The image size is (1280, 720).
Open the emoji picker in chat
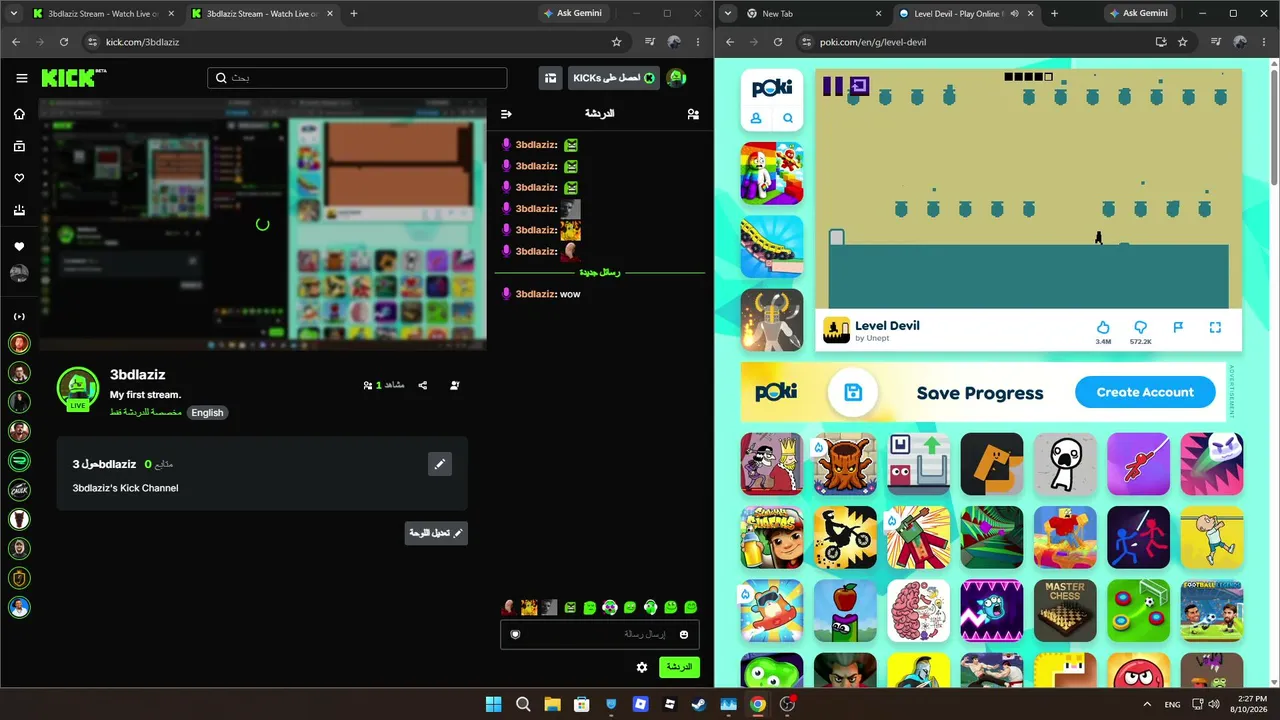(684, 634)
